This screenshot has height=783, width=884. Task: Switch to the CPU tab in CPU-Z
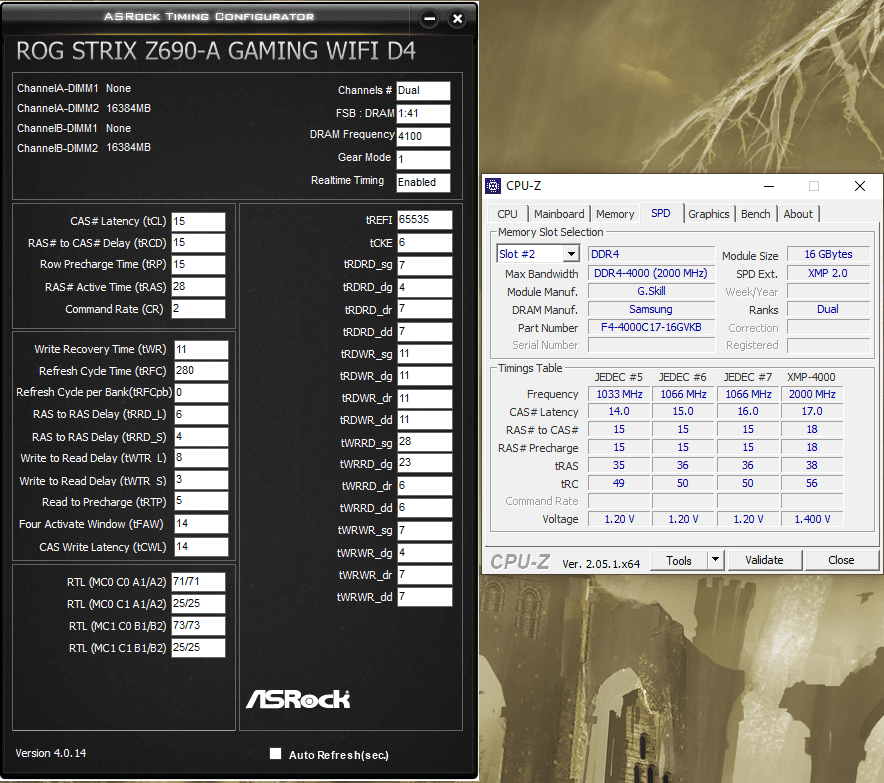pos(507,214)
